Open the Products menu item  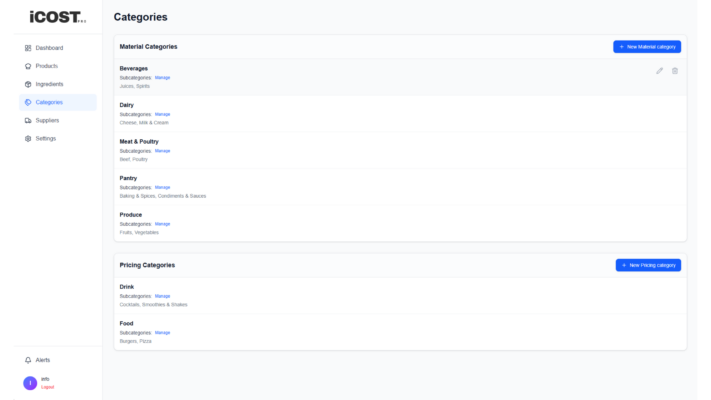click(x=58, y=66)
